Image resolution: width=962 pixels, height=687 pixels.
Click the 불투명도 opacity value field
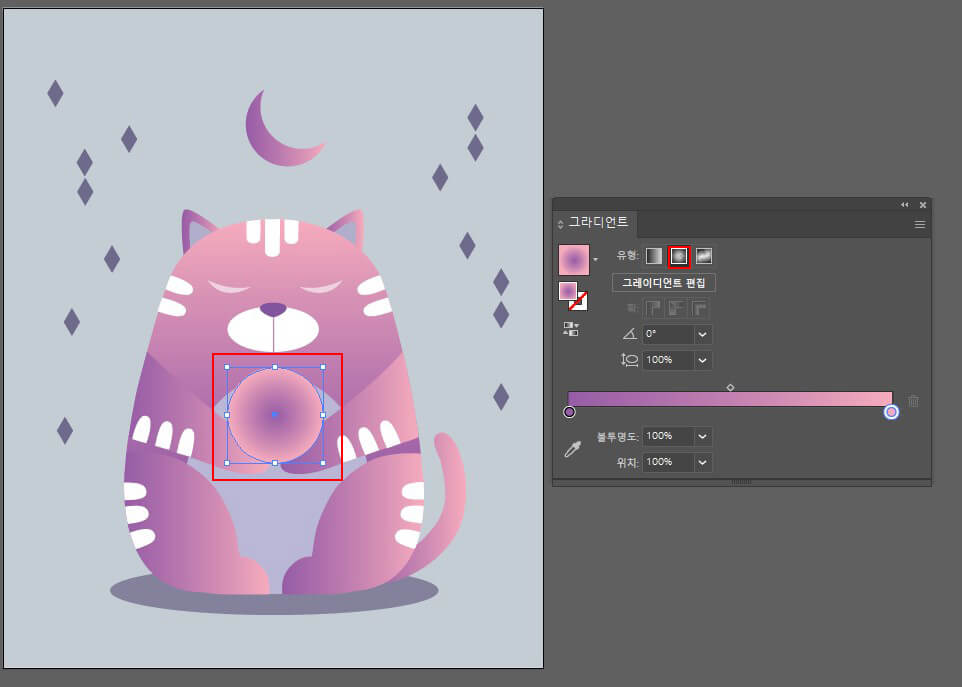pyautogui.click(x=668, y=436)
